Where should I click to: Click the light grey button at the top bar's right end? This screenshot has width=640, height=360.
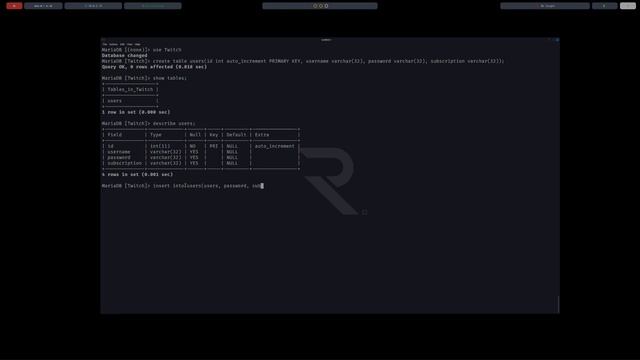click(x=628, y=6)
